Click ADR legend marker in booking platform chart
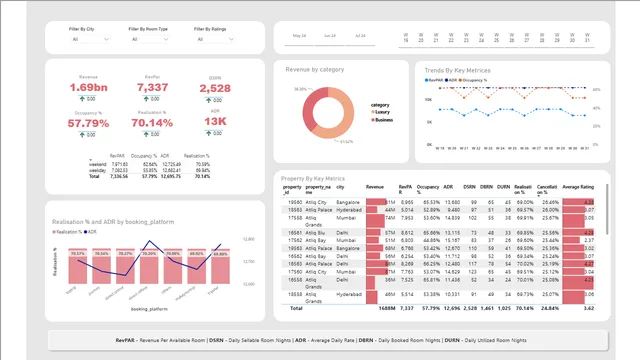The image size is (640, 360). (85, 232)
